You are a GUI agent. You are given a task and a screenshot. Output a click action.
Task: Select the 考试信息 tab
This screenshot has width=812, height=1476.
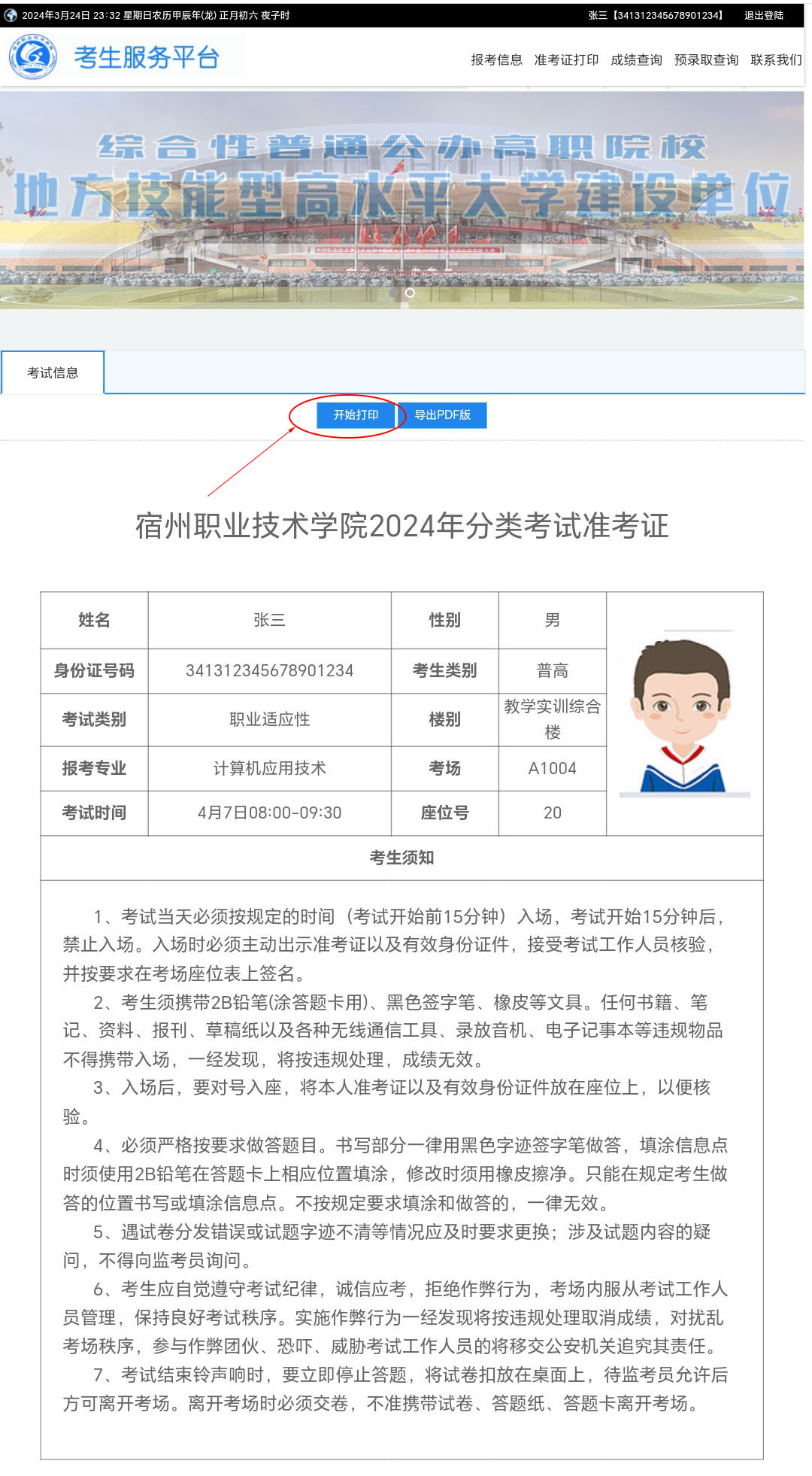53,372
